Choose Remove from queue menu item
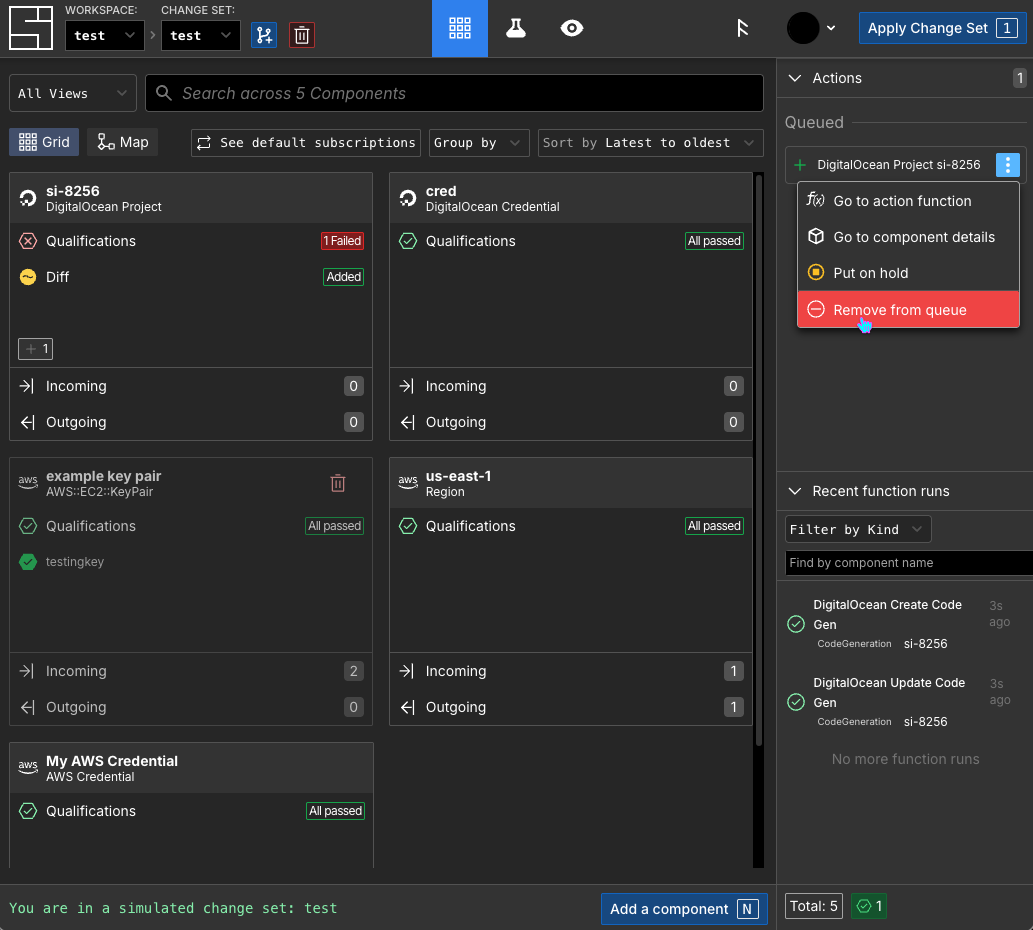The height and width of the screenshot is (930, 1033). 899,310
